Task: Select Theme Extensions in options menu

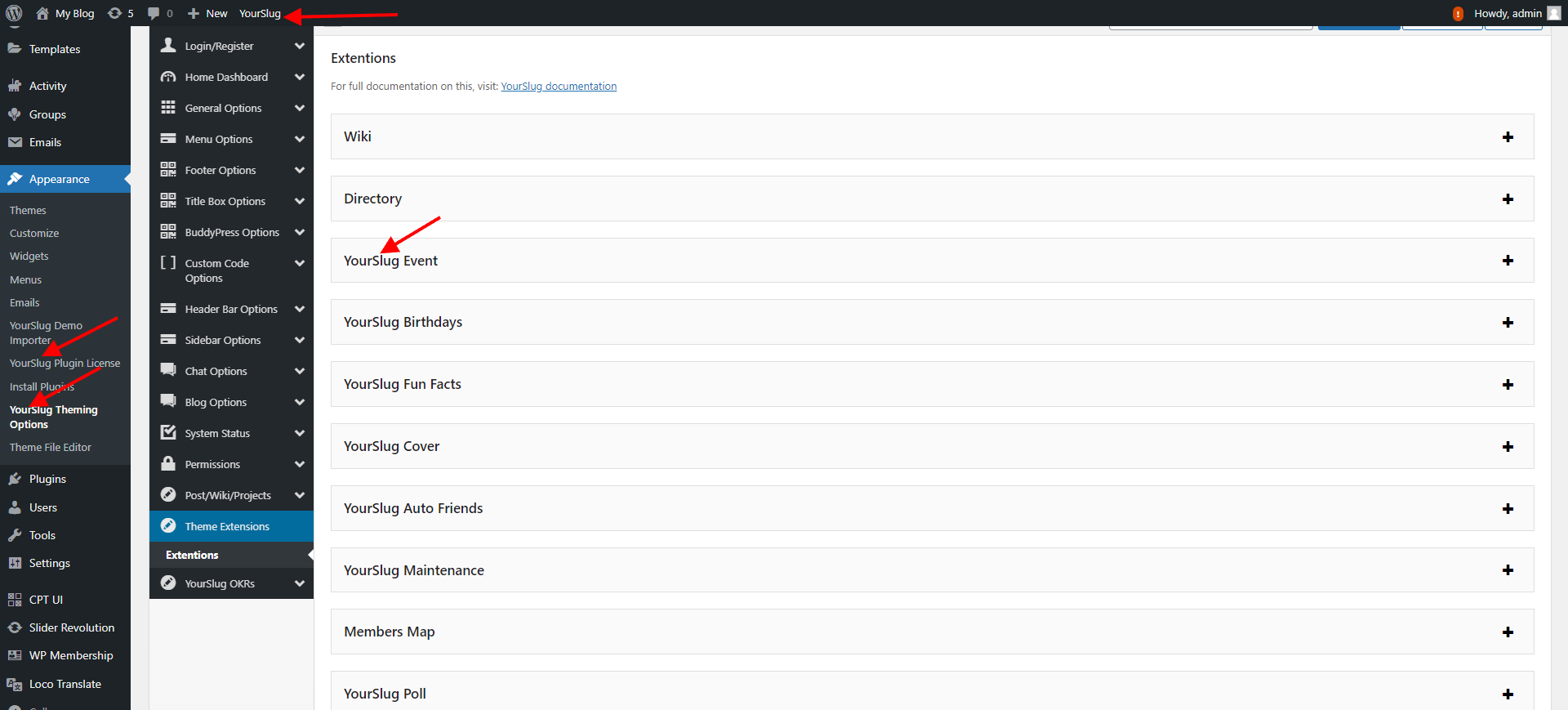Action: point(227,526)
